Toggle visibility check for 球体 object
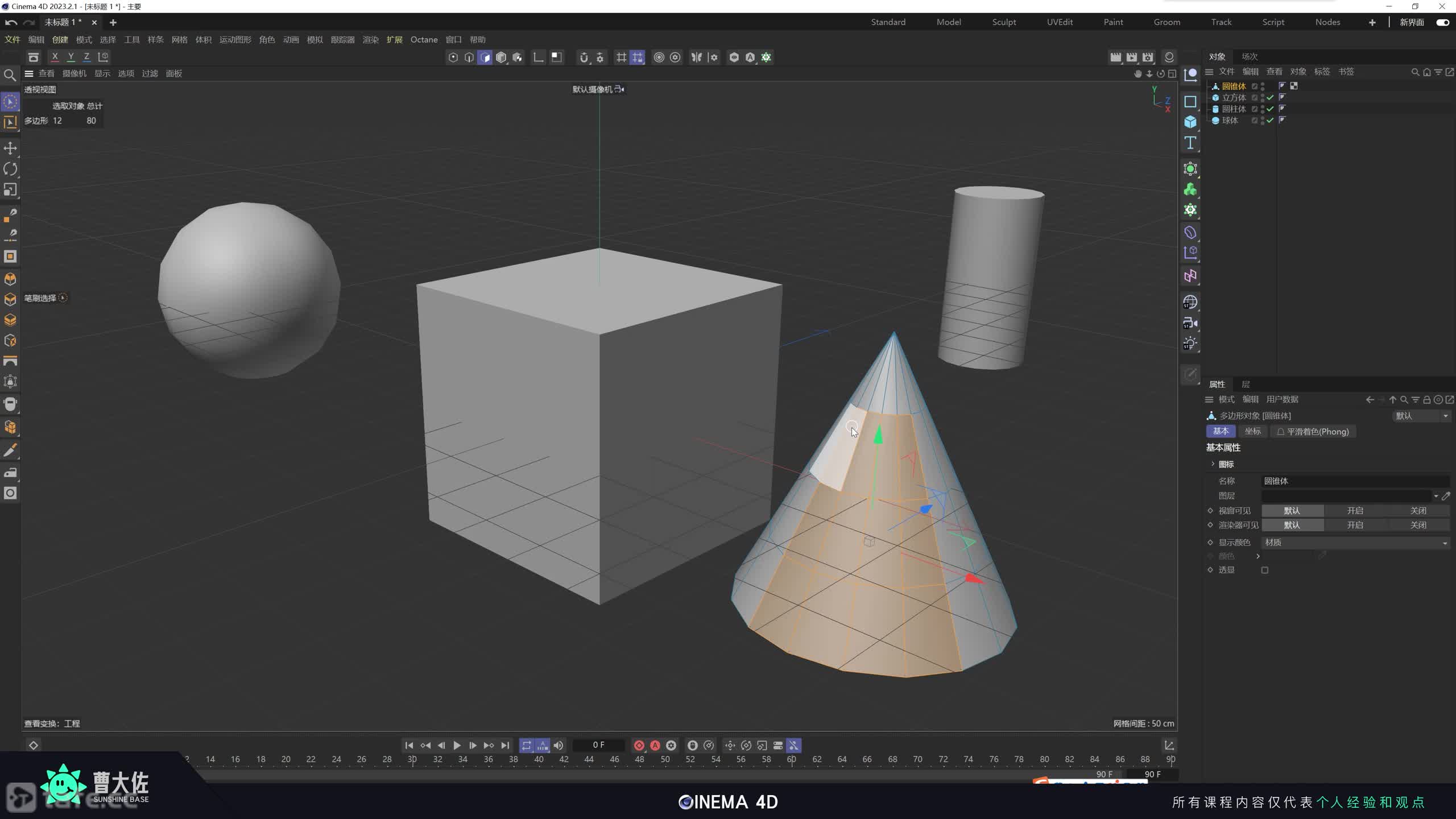 point(1270,121)
